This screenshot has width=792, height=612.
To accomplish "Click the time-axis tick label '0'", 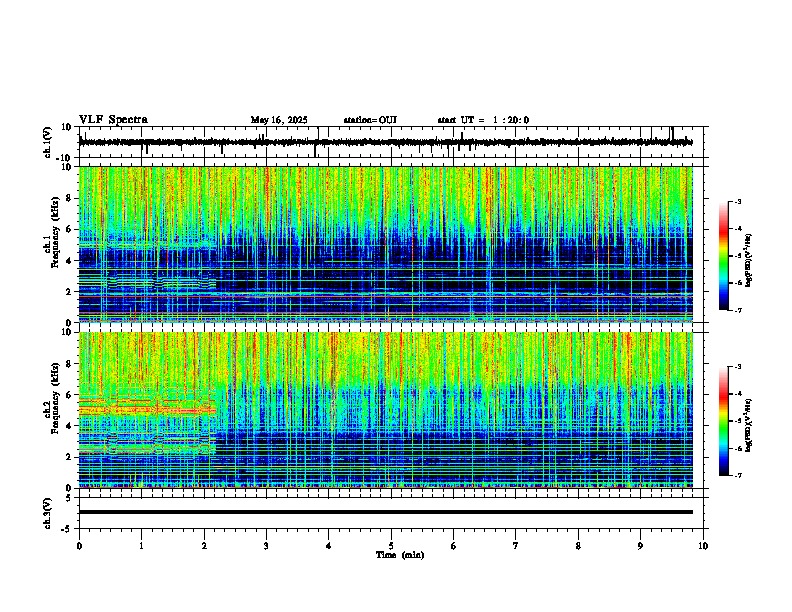I will [x=79, y=546].
